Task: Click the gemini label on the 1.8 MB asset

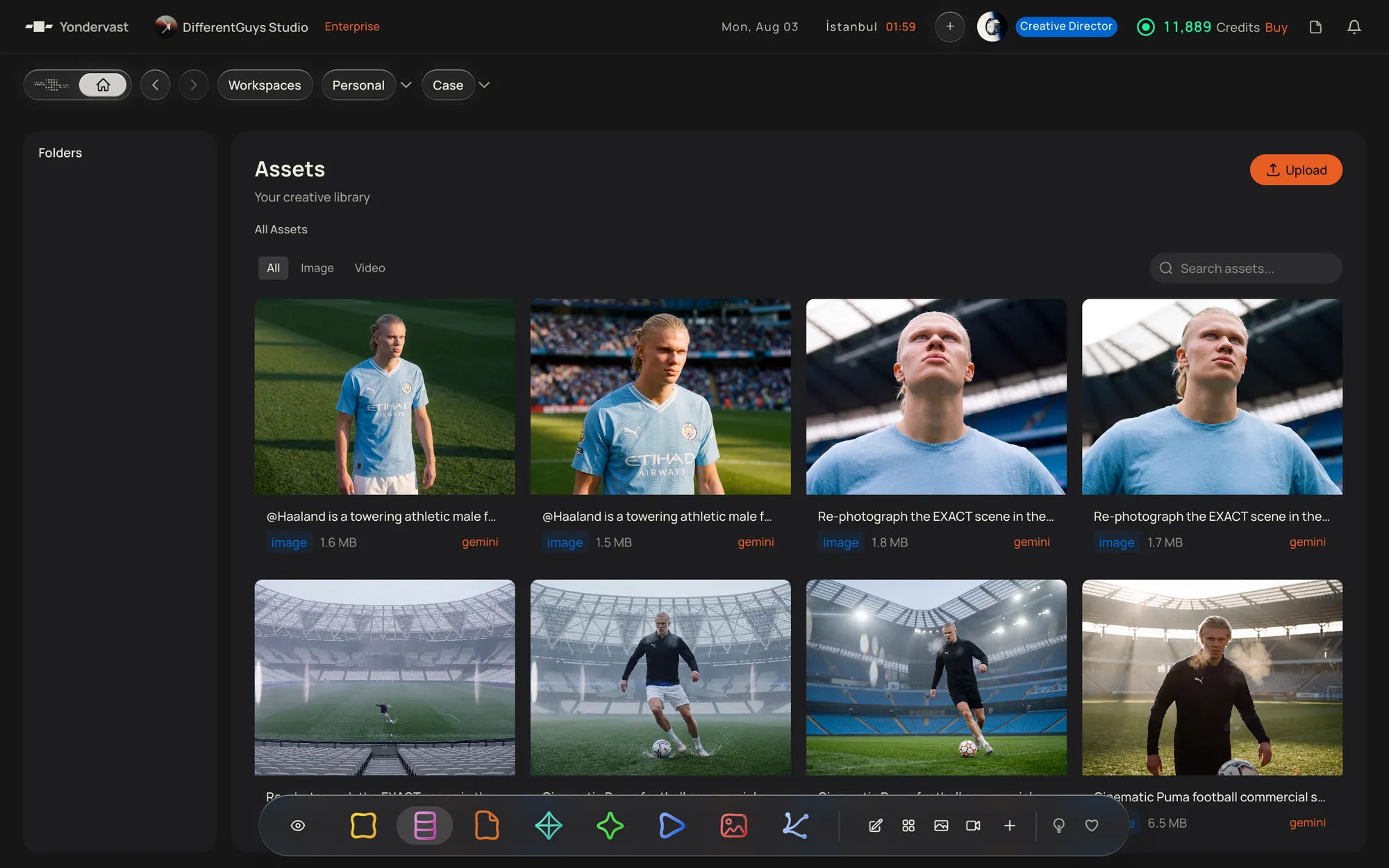Action: tap(1031, 542)
